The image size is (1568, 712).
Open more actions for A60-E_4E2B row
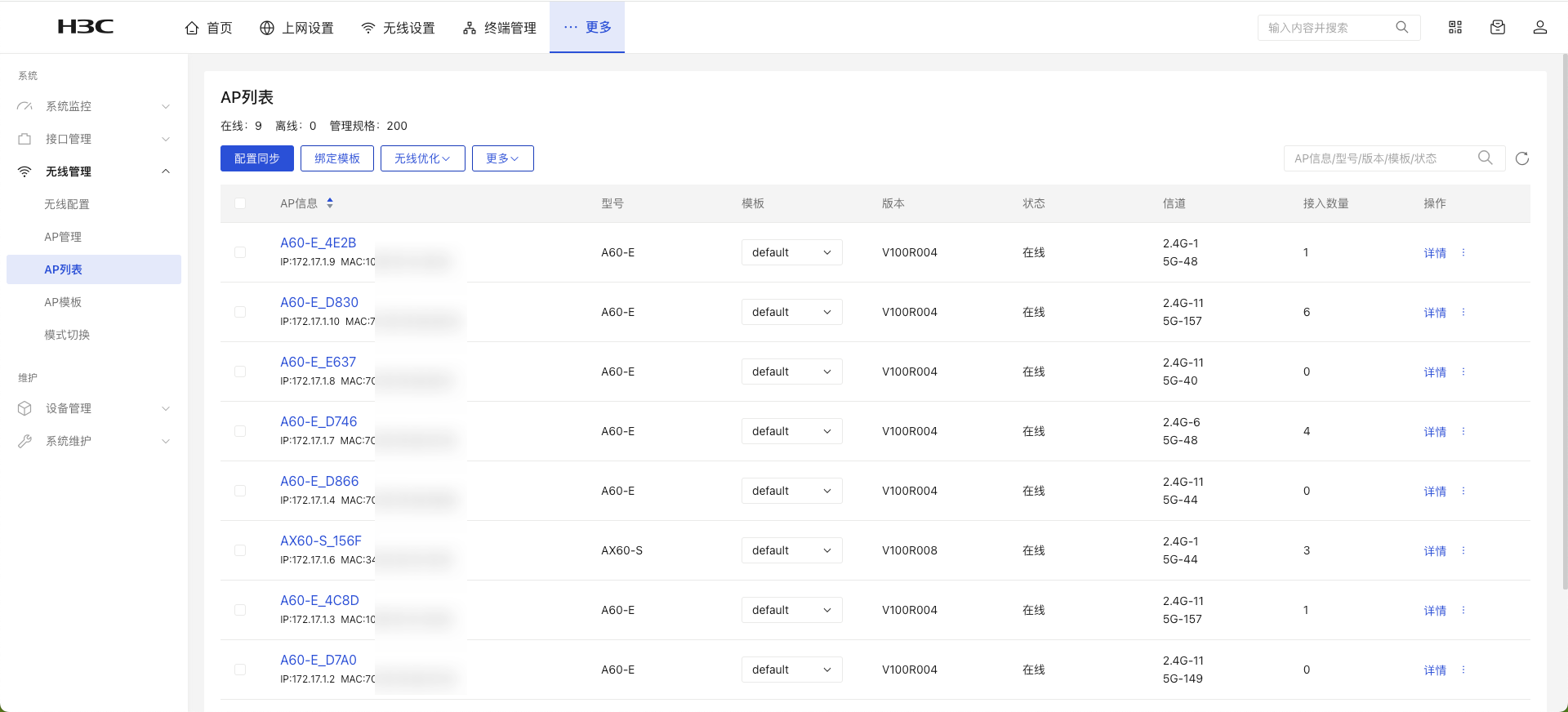click(1463, 252)
